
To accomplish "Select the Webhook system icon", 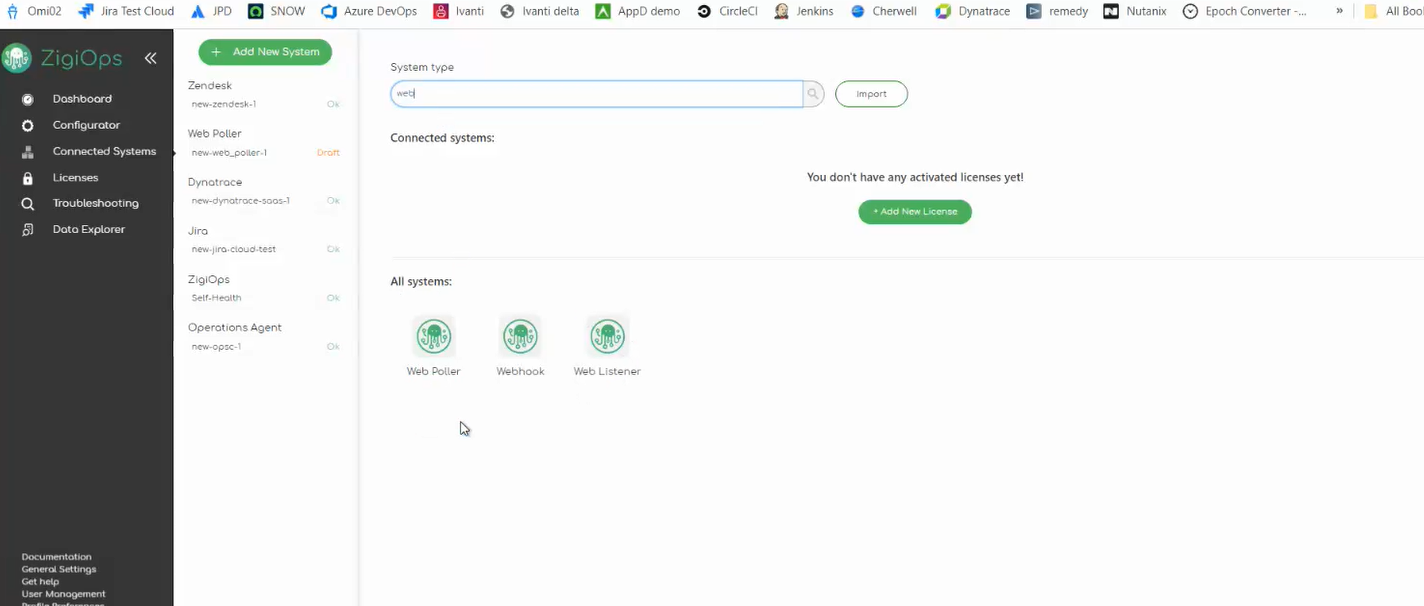I will pos(520,337).
